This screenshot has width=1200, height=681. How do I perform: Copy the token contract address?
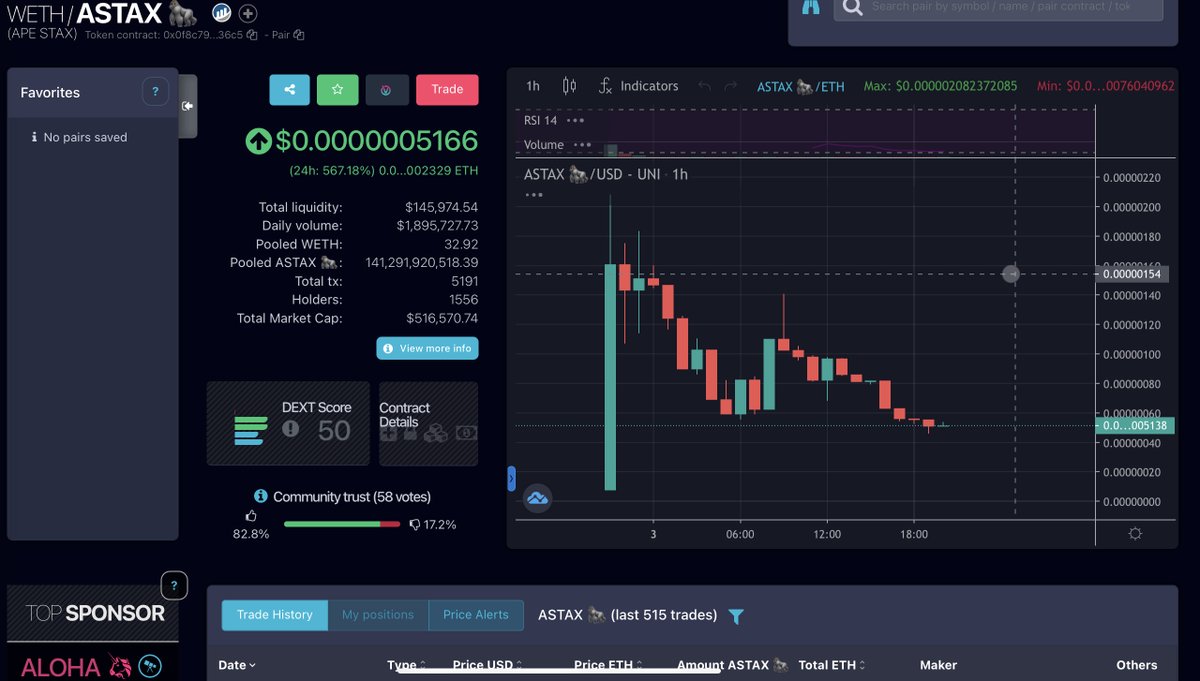coord(254,35)
